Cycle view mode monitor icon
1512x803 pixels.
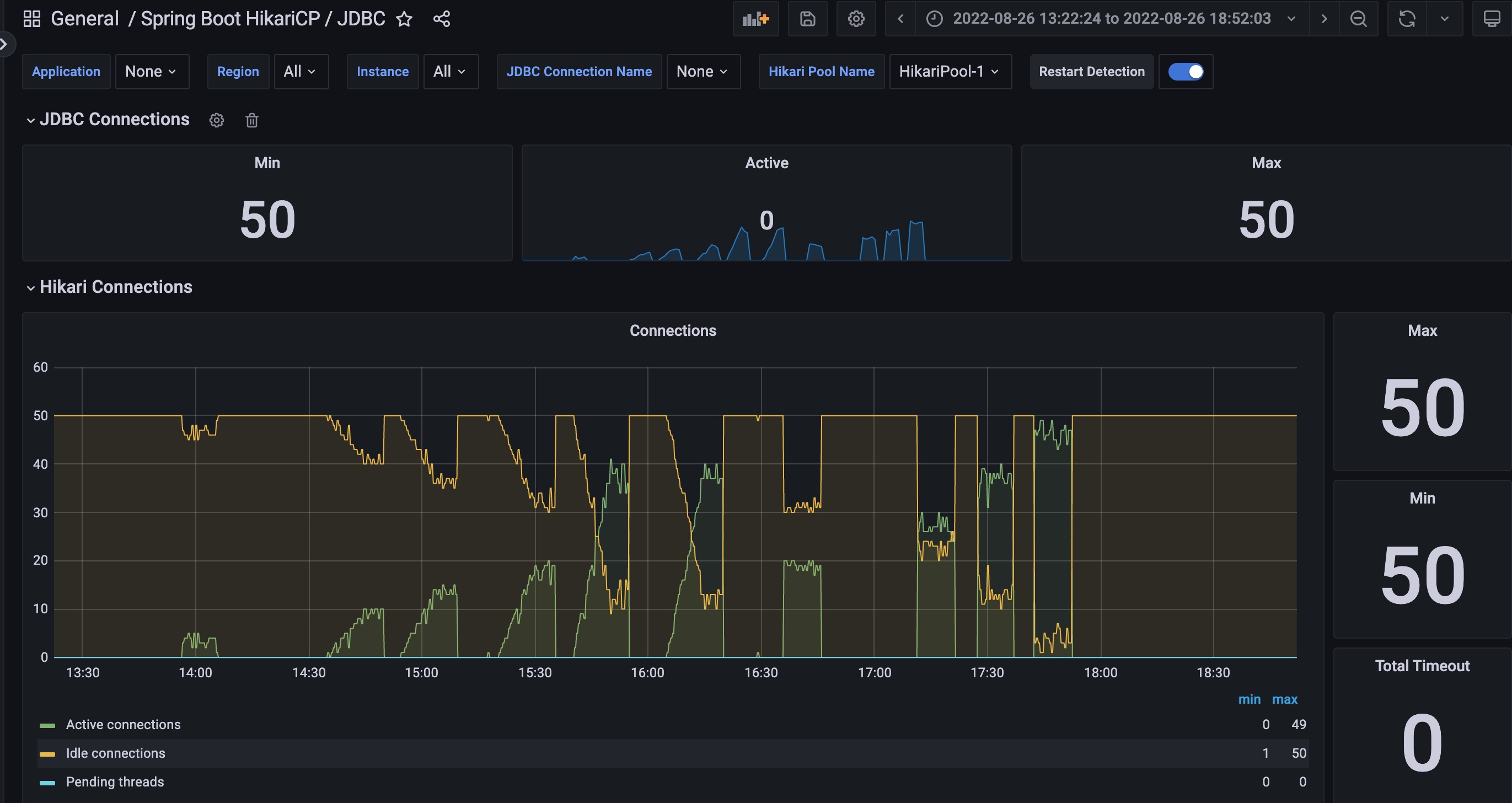tap(1492, 19)
